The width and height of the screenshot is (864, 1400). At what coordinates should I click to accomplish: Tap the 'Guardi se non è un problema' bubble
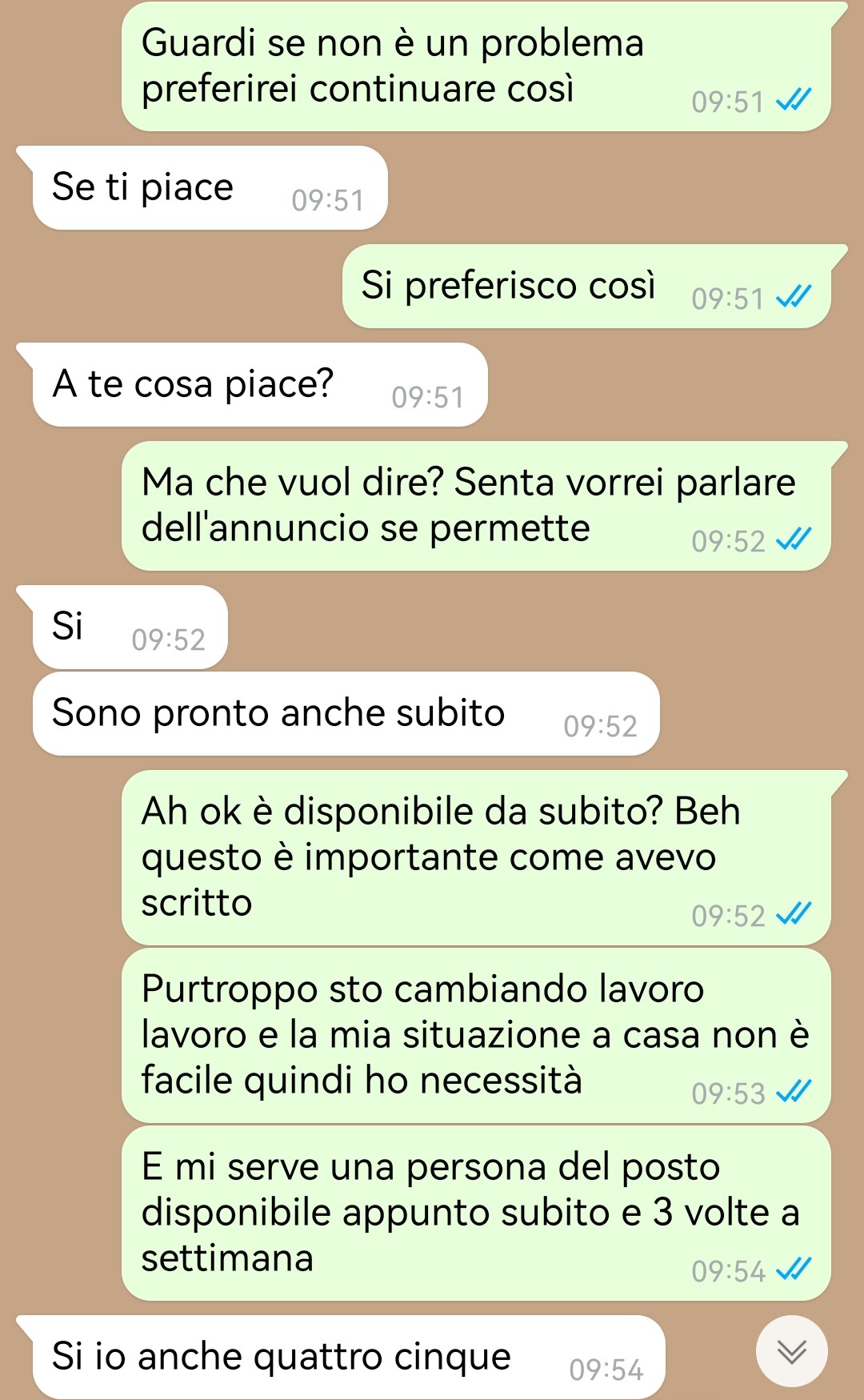(477, 66)
